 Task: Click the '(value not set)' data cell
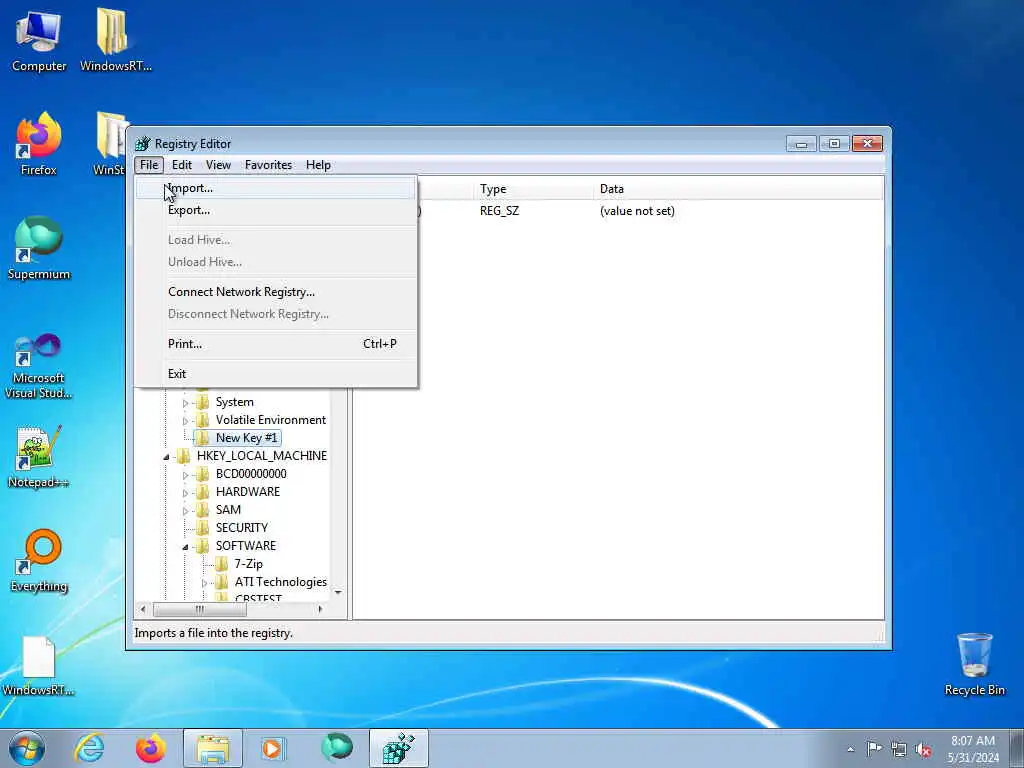(x=637, y=211)
